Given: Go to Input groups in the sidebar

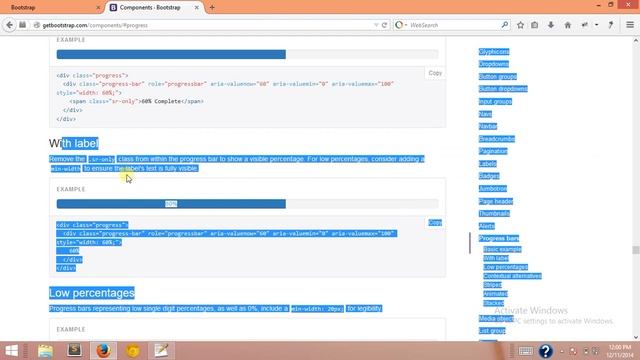Looking at the screenshot, I should click(x=495, y=101).
